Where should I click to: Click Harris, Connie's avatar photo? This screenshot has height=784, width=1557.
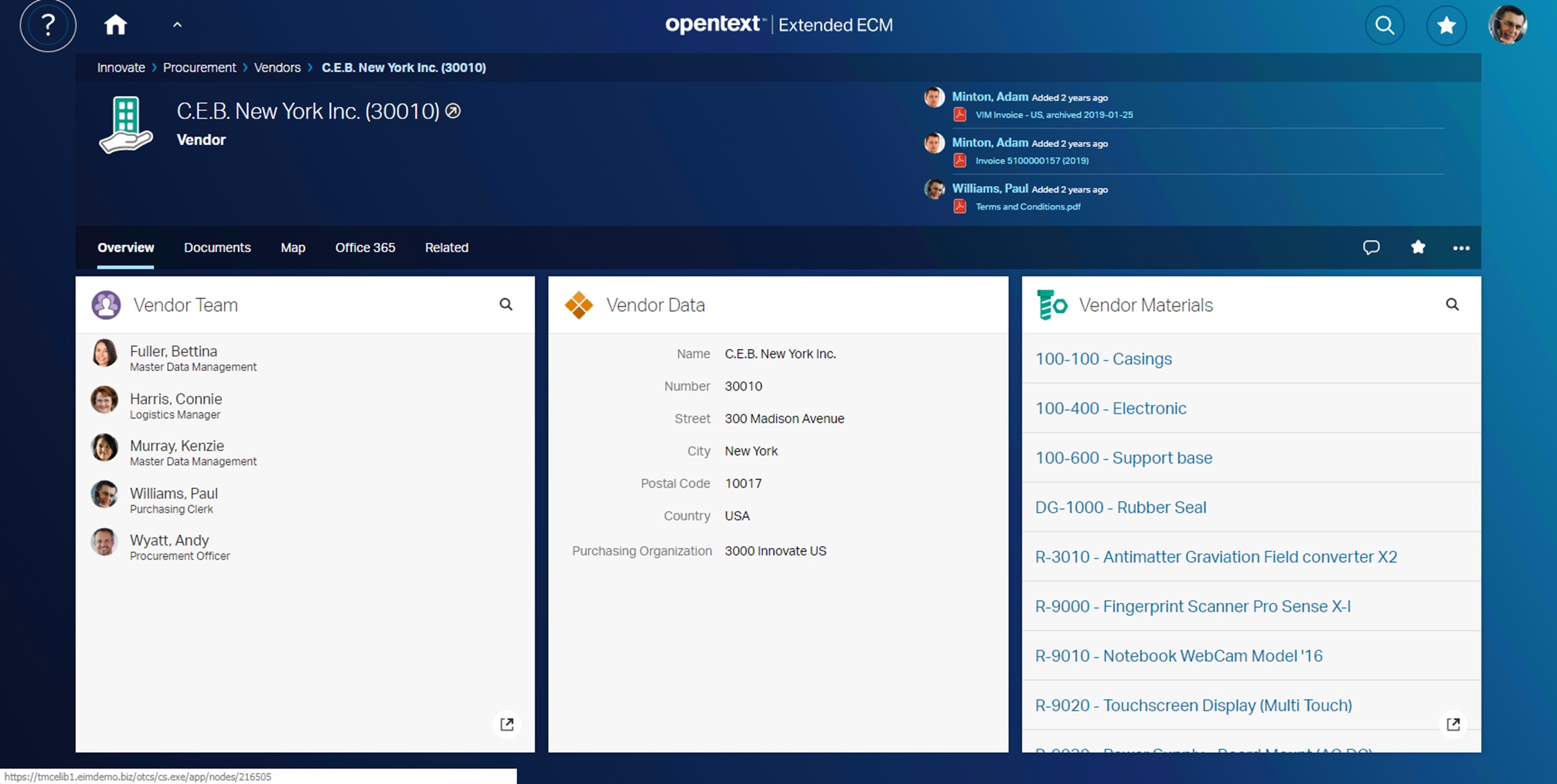click(105, 400)
